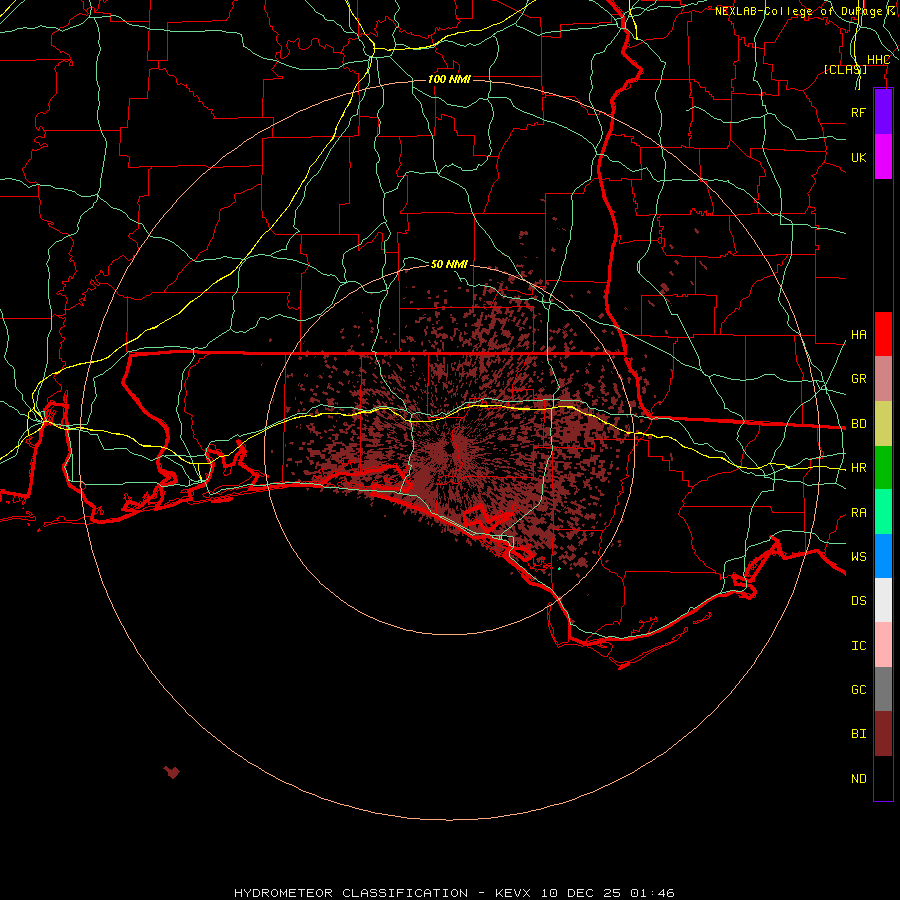900x900 pixels.
Task: Click the UK magenta legend swatch
Action: pos(883,157)
